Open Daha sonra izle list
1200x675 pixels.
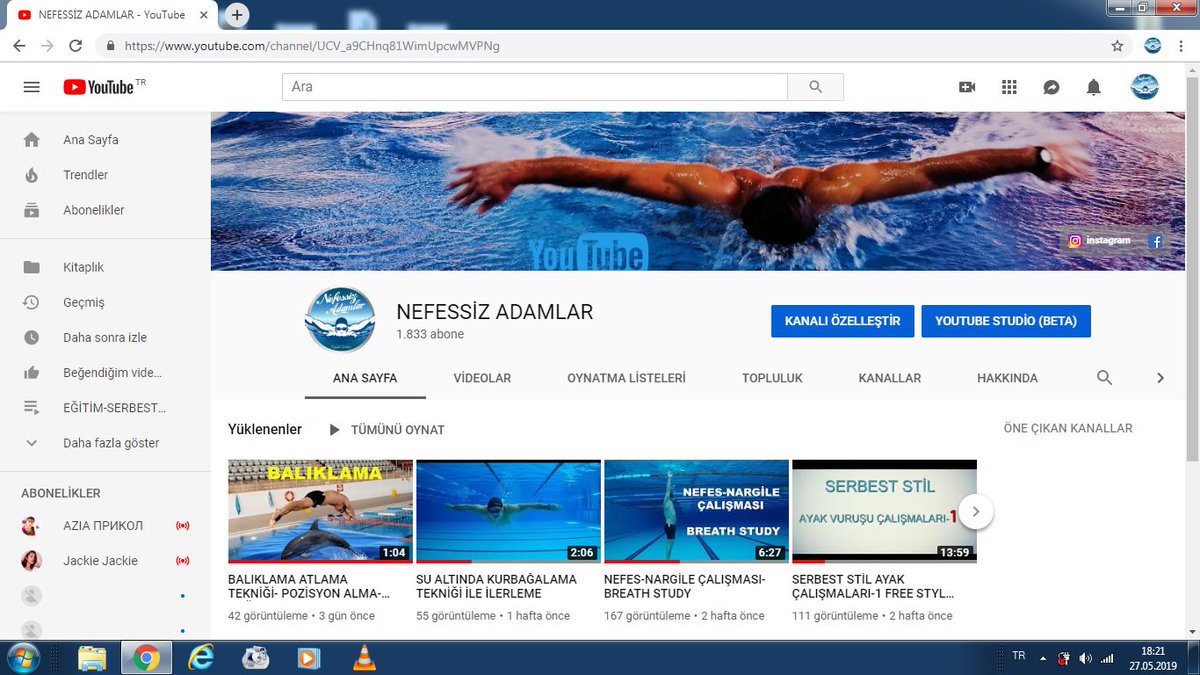105,337
